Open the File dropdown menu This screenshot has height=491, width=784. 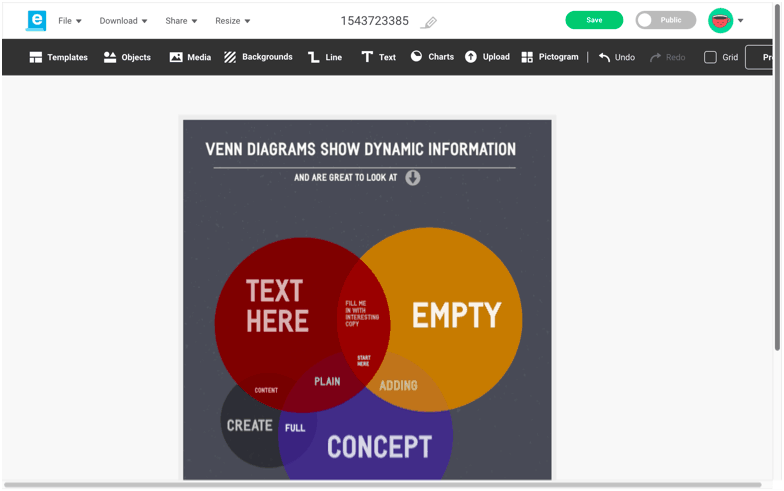tap(70, 21)
